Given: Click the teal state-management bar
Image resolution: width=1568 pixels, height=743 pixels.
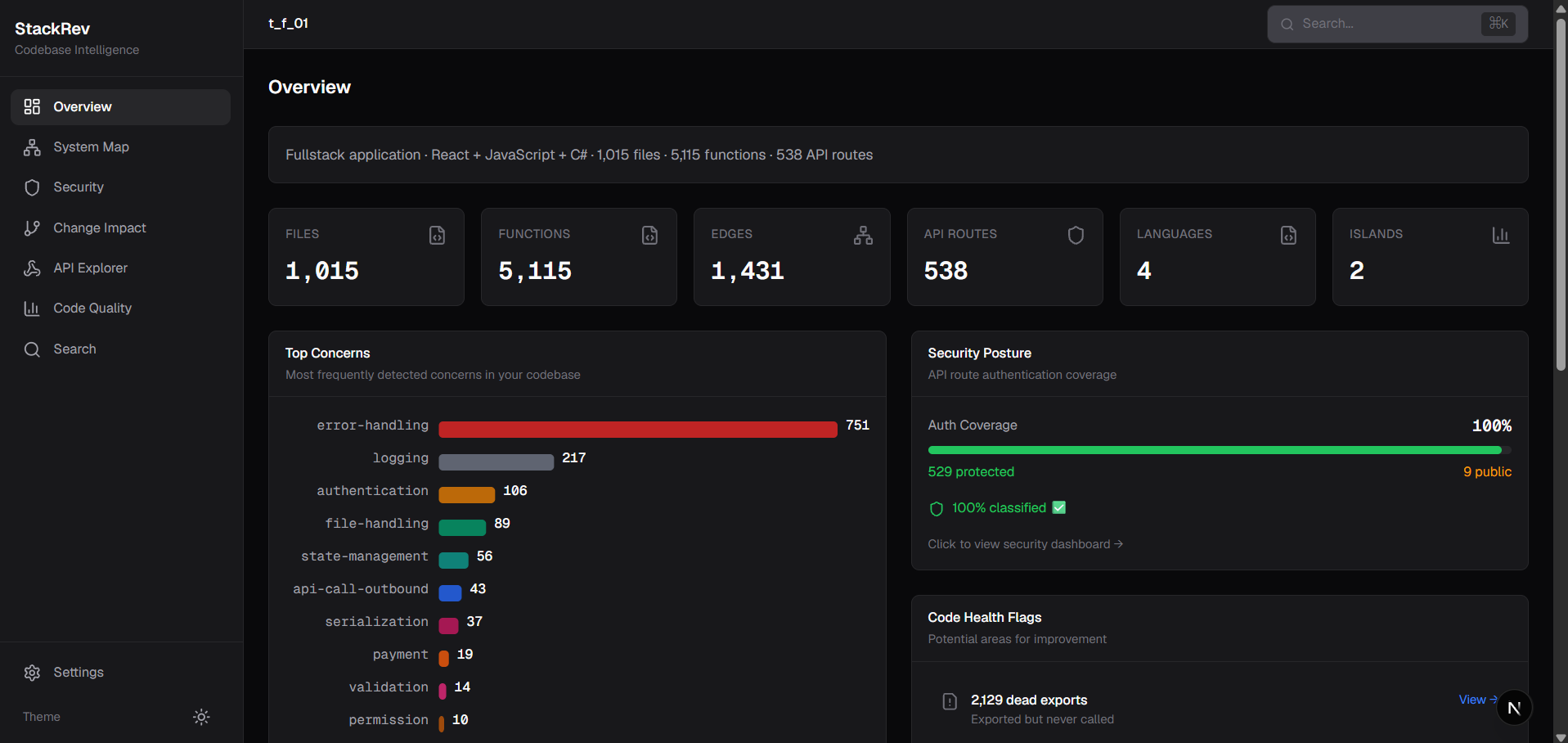Looking at the screenshot, I should point(454,561).
